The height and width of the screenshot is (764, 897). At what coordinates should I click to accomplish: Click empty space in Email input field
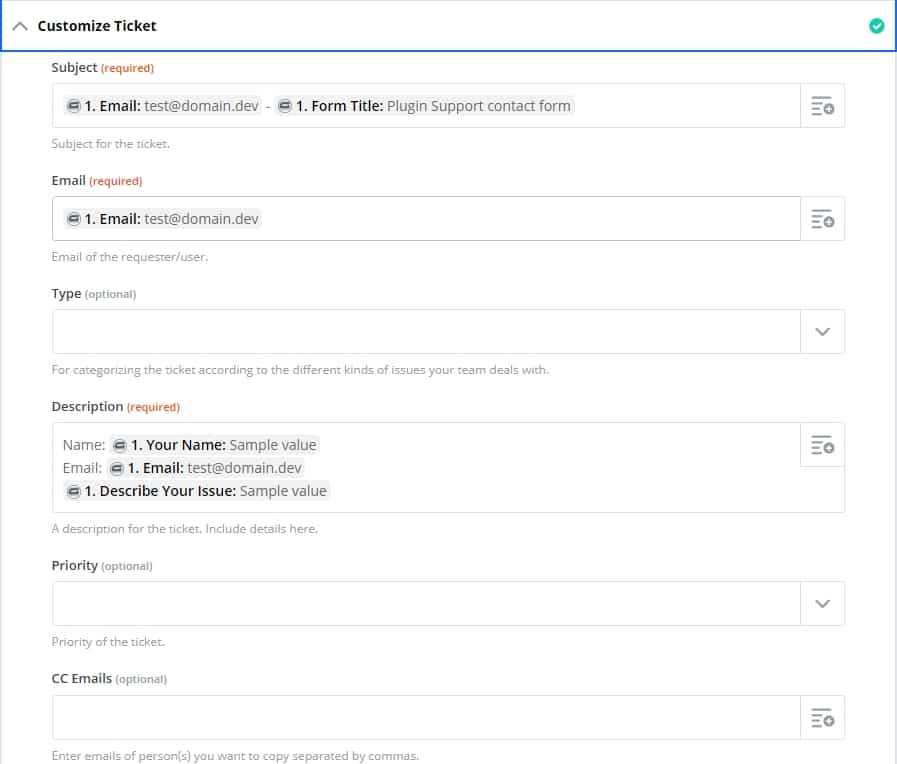pyautogui.click(x=530, y=219)
